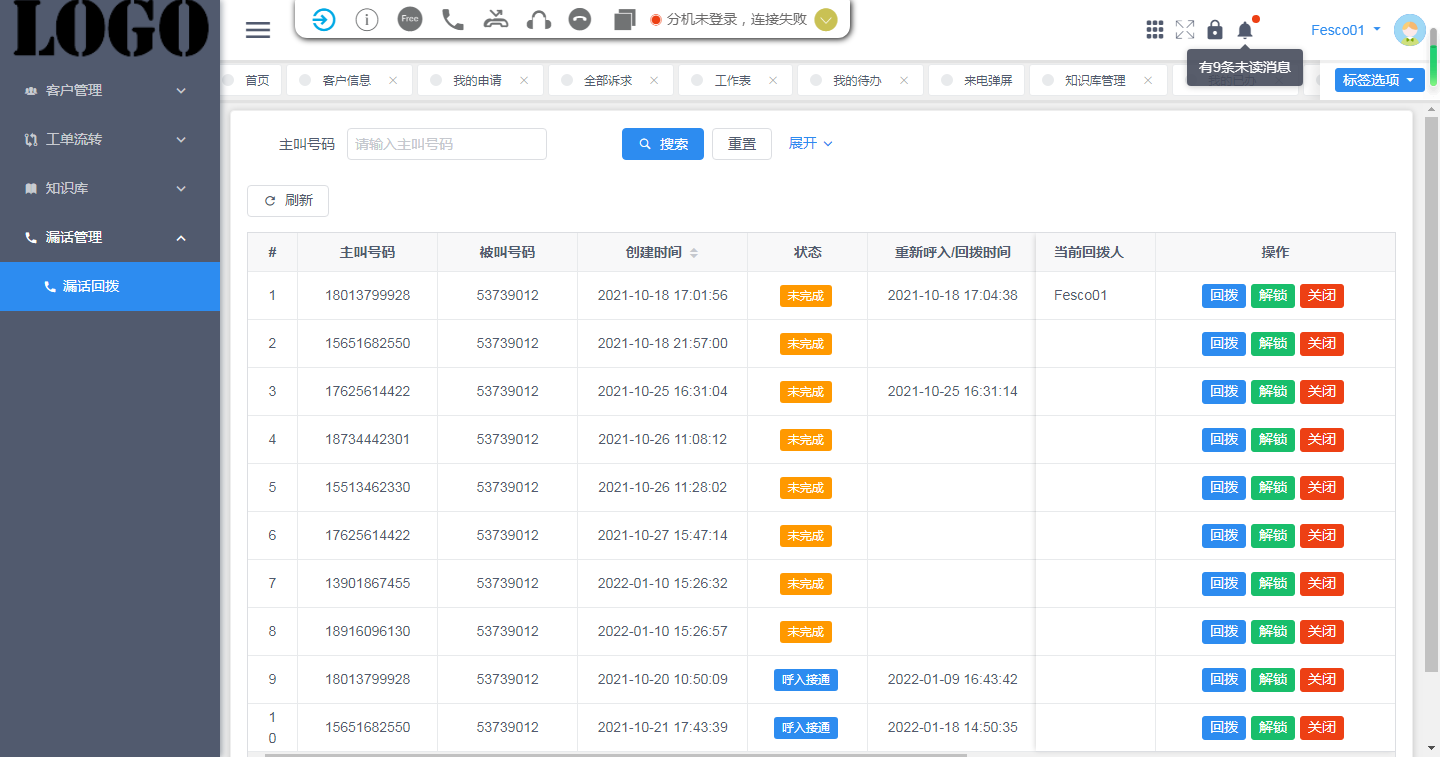Switch to the 客户信息 tab
1440x757 pixels.
pyautogui.click(x=347, y=81)
